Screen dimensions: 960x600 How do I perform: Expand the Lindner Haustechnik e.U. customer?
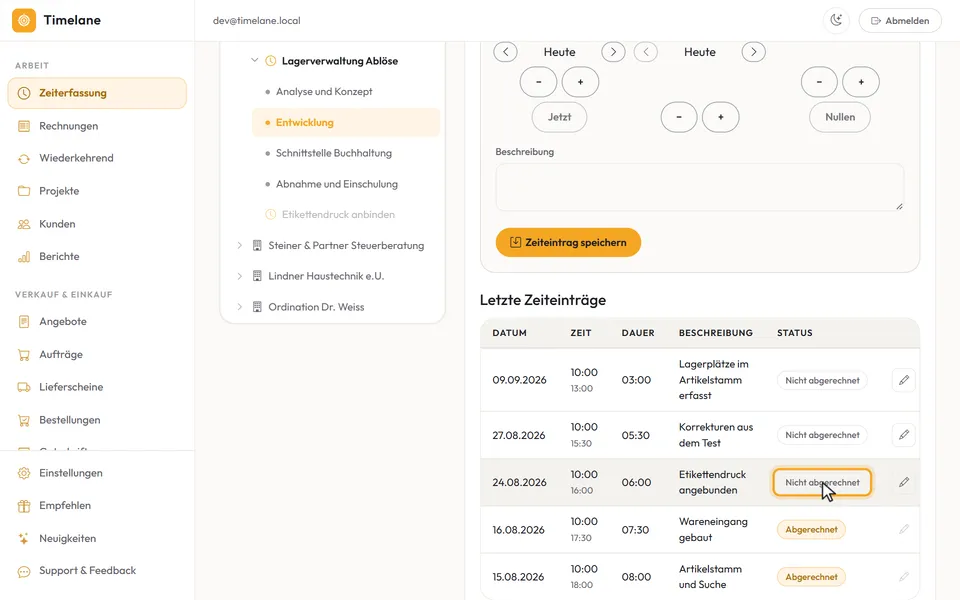(239, 276)
